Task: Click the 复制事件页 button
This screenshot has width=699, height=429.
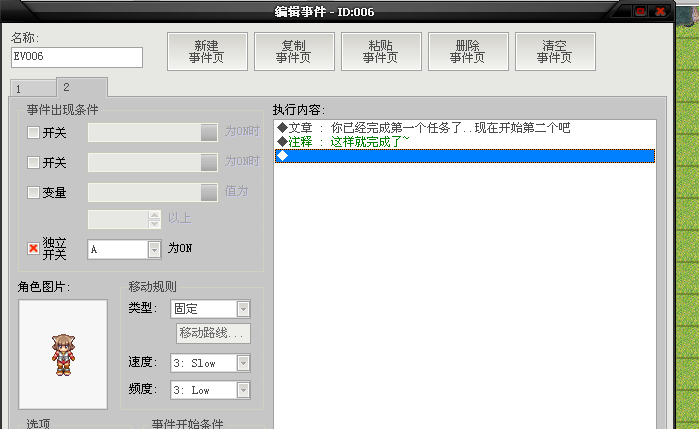Action: pos(294,51)
